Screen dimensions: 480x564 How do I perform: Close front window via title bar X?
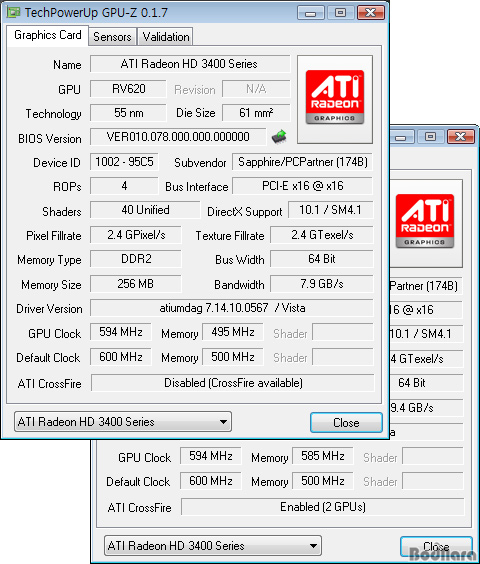371,13
